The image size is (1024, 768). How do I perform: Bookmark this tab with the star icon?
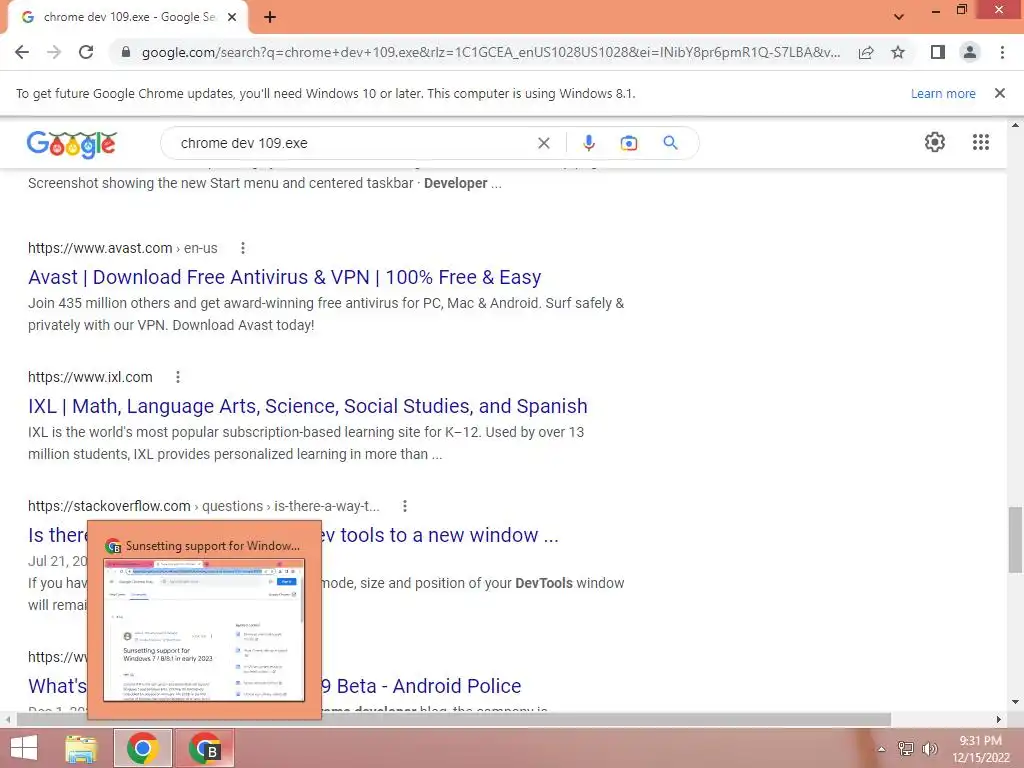(x=898, y=52)
